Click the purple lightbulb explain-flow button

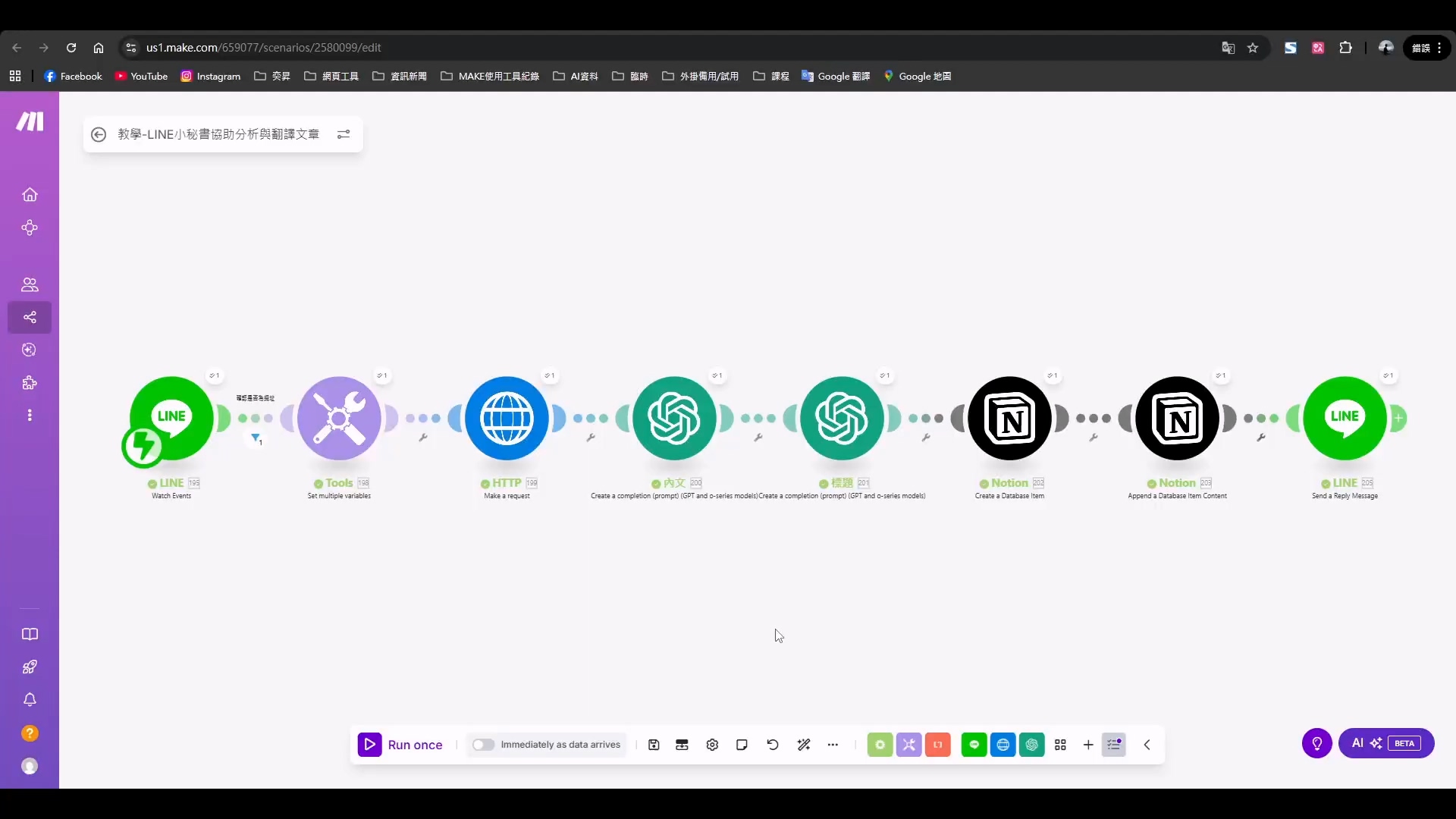click(1317, 743)
